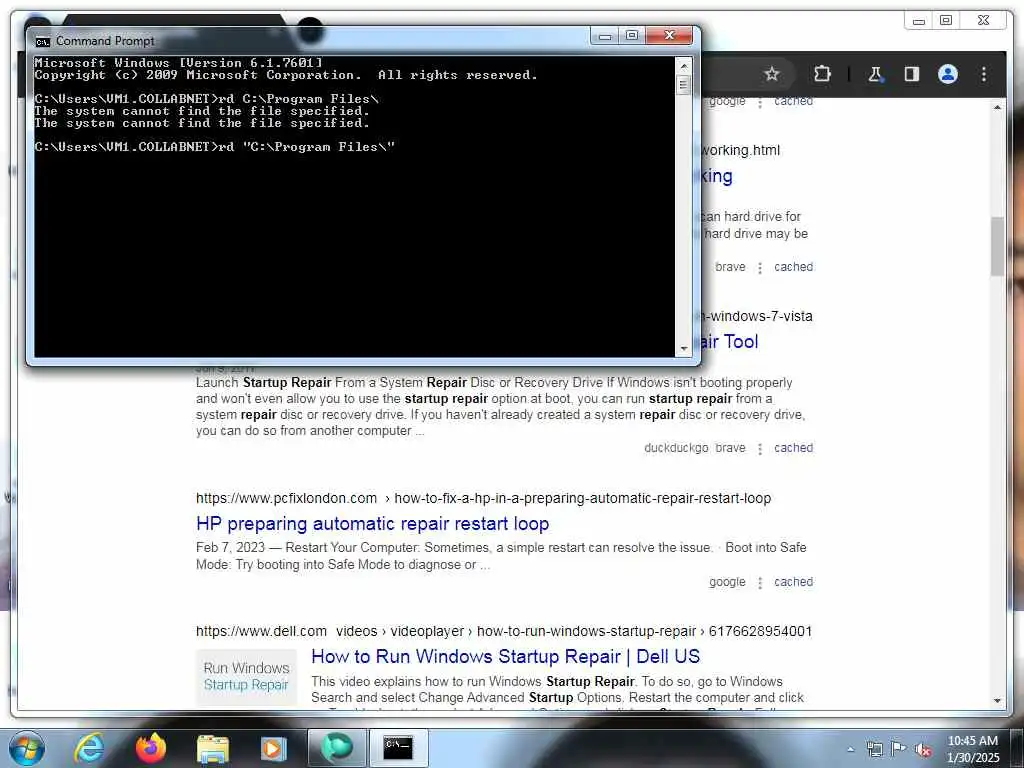Click the Command Prompt scrollbar thumb

(683, 85)
